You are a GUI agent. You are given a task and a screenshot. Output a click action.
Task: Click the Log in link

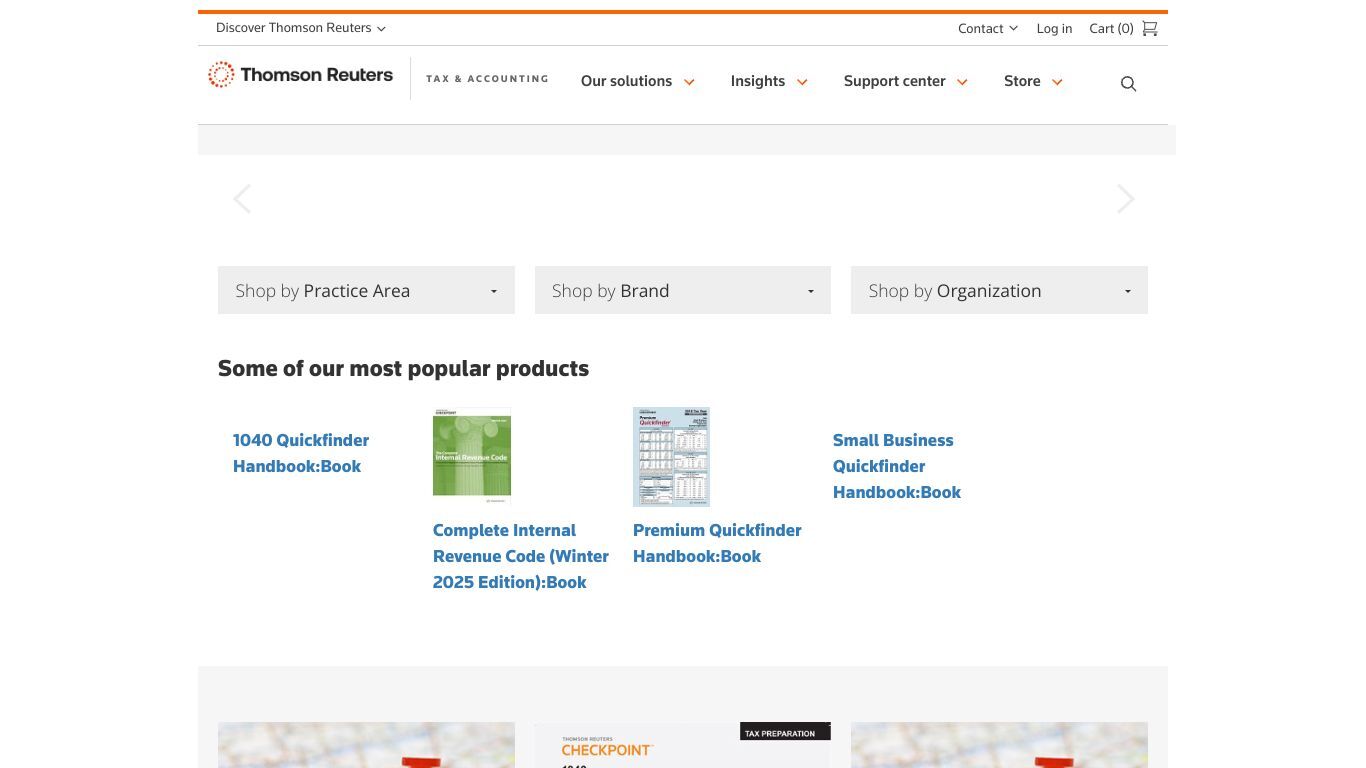(1054, 28)
